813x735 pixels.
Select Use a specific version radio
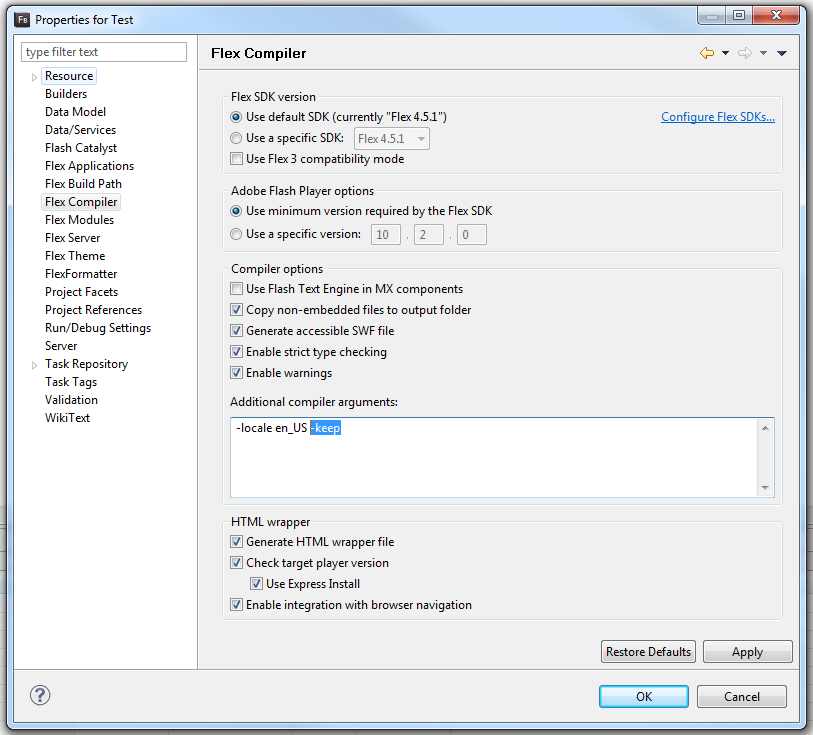[236, 234]
